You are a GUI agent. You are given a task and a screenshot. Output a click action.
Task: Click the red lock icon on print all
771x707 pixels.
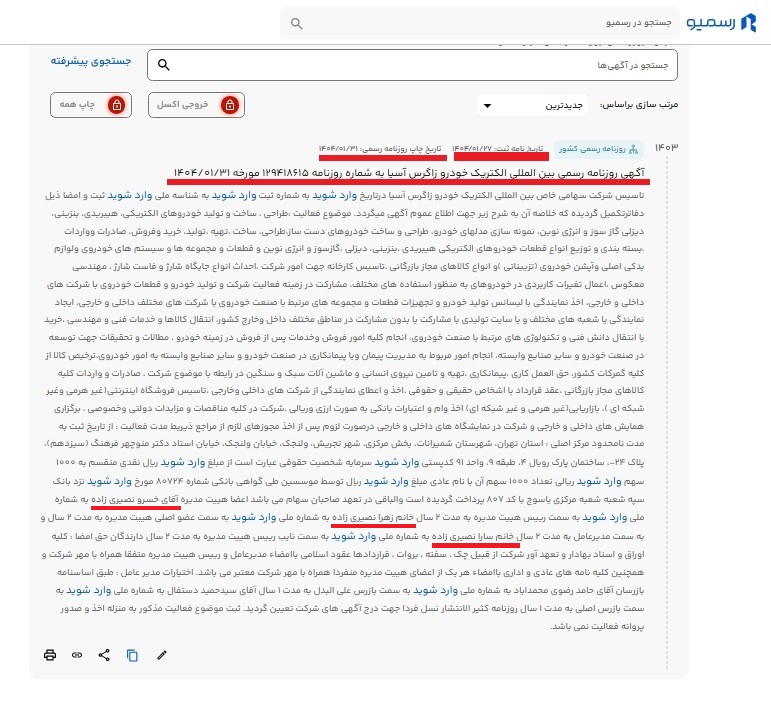[x=117, y=105]
